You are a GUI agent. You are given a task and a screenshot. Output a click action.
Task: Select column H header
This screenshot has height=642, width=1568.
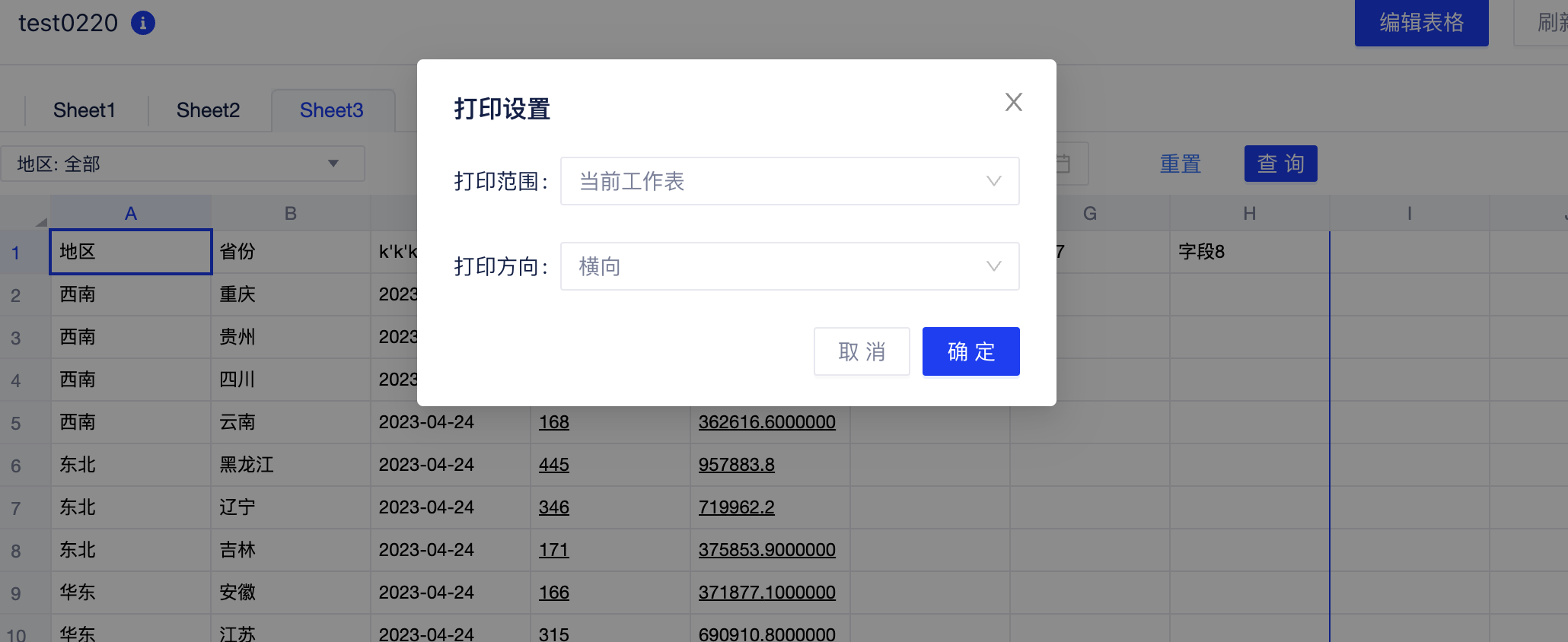(x=1249, y=214)
